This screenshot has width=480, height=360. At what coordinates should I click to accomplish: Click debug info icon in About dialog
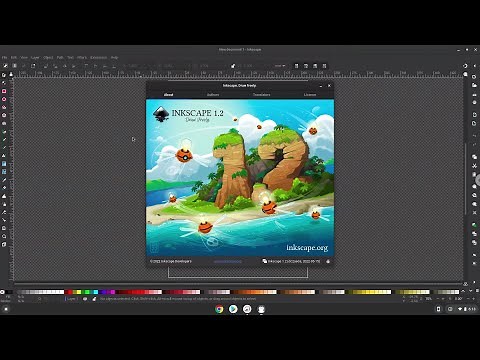pyautogui.click(x=328, y=261)
